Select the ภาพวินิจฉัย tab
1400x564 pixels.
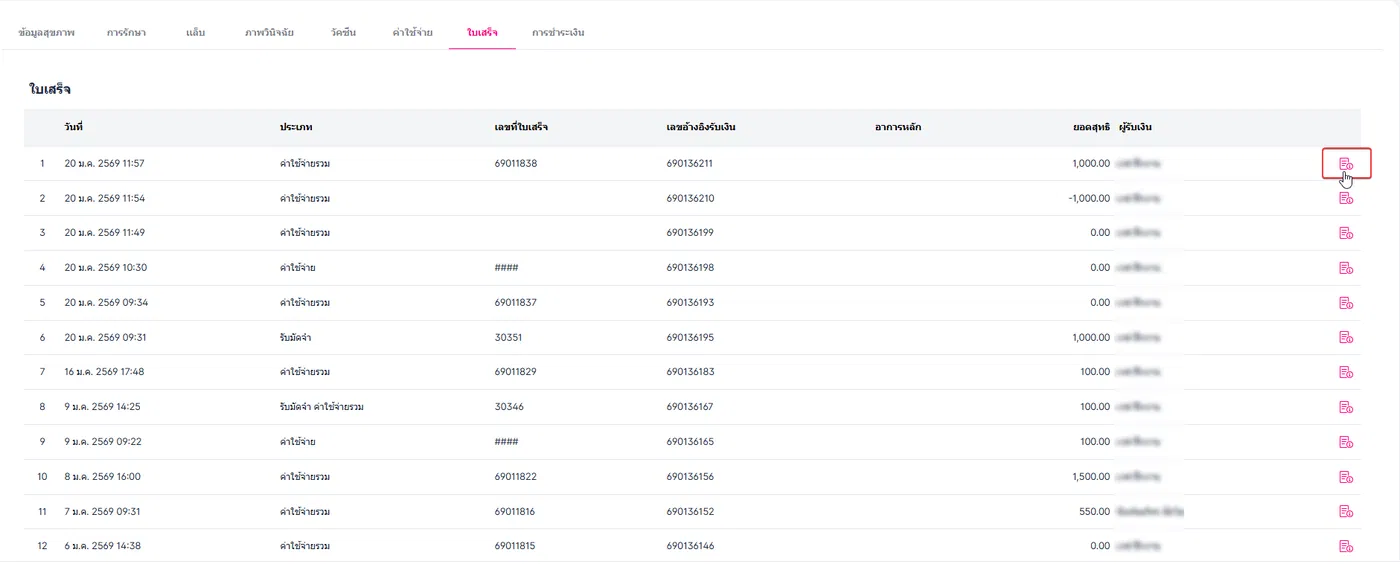269,33
